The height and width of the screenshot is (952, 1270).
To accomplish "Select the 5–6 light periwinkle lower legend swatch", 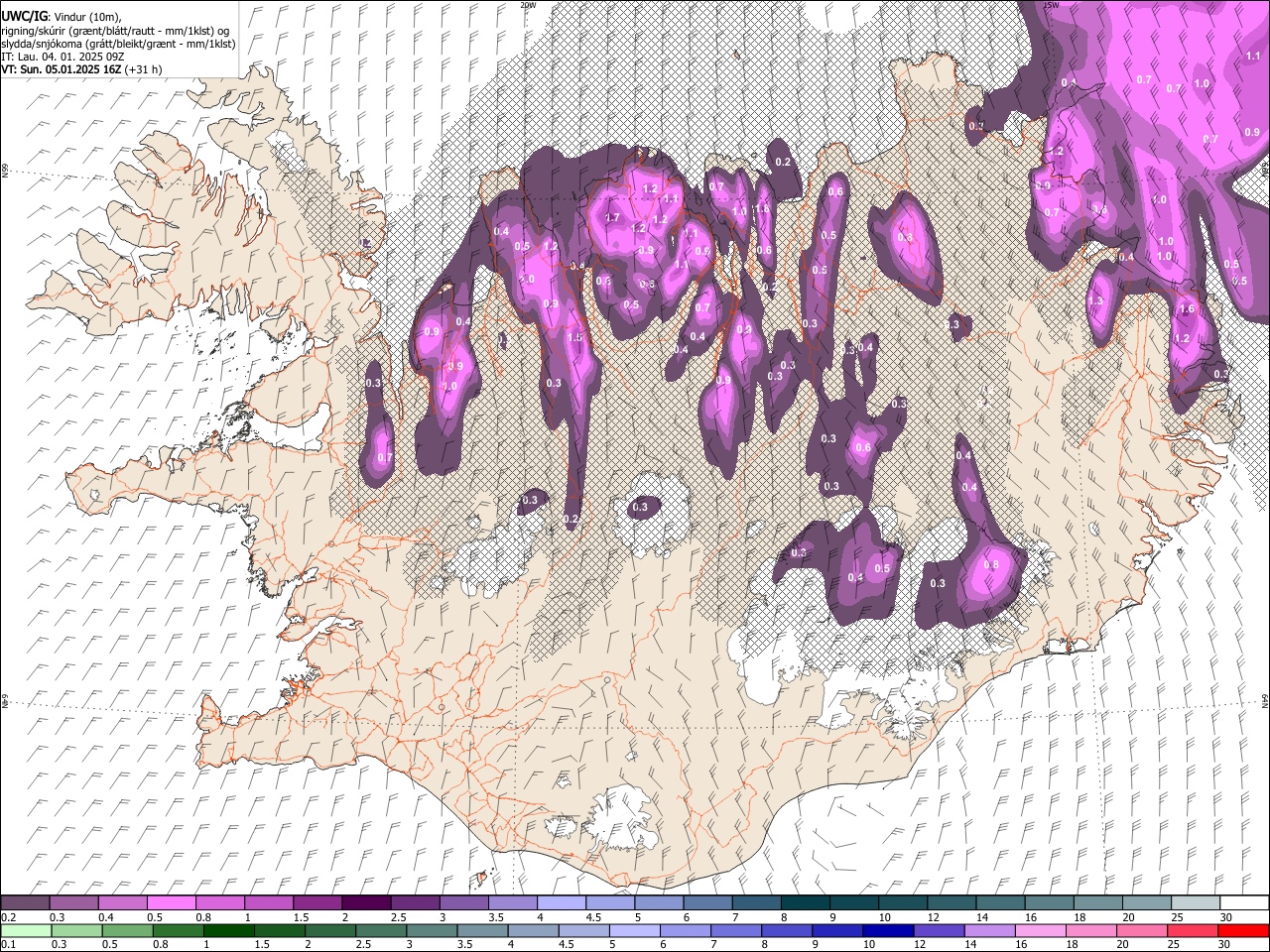I will tap(634, 930).
